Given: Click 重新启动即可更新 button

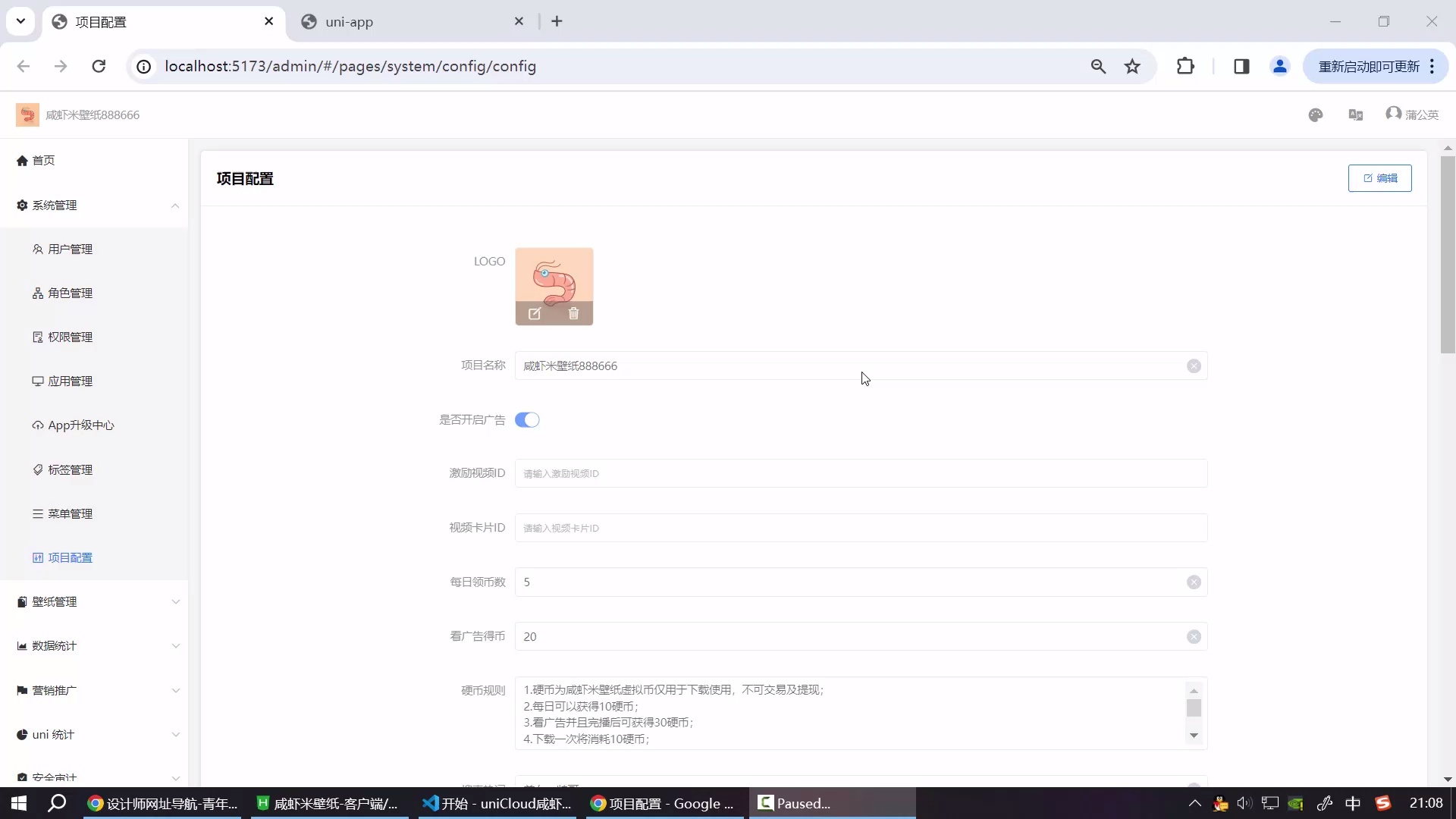Looking at the screenshot, I should click(1368, 67).
